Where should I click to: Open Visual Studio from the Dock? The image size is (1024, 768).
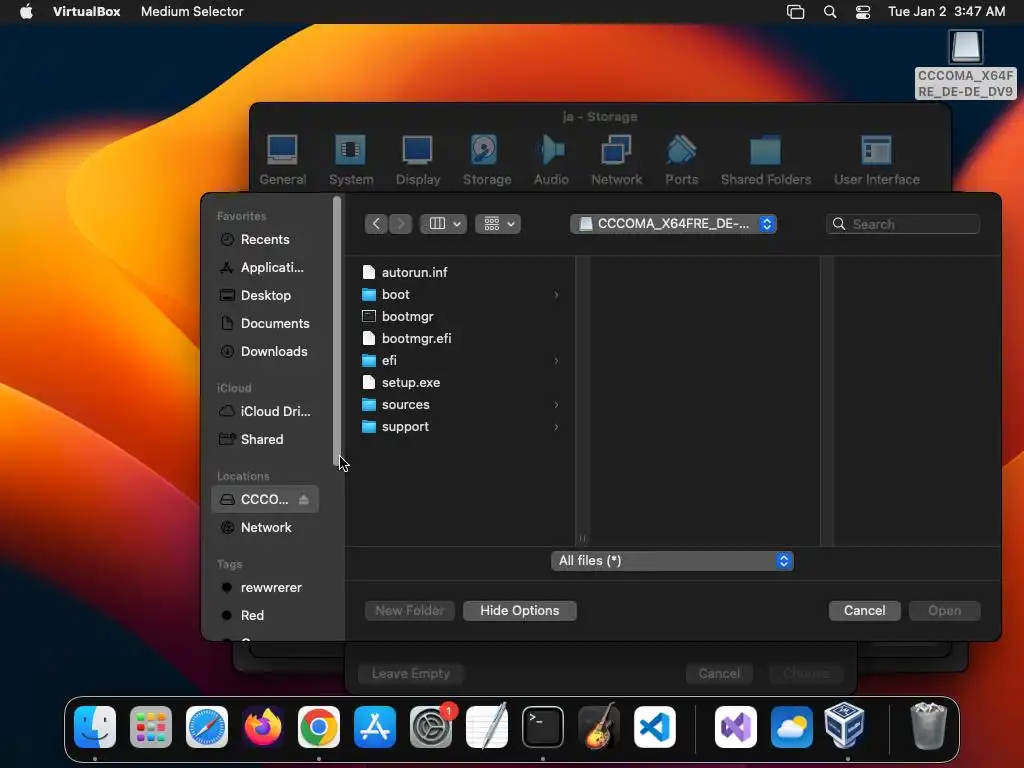pyautogui.click(x=736, y=726)
